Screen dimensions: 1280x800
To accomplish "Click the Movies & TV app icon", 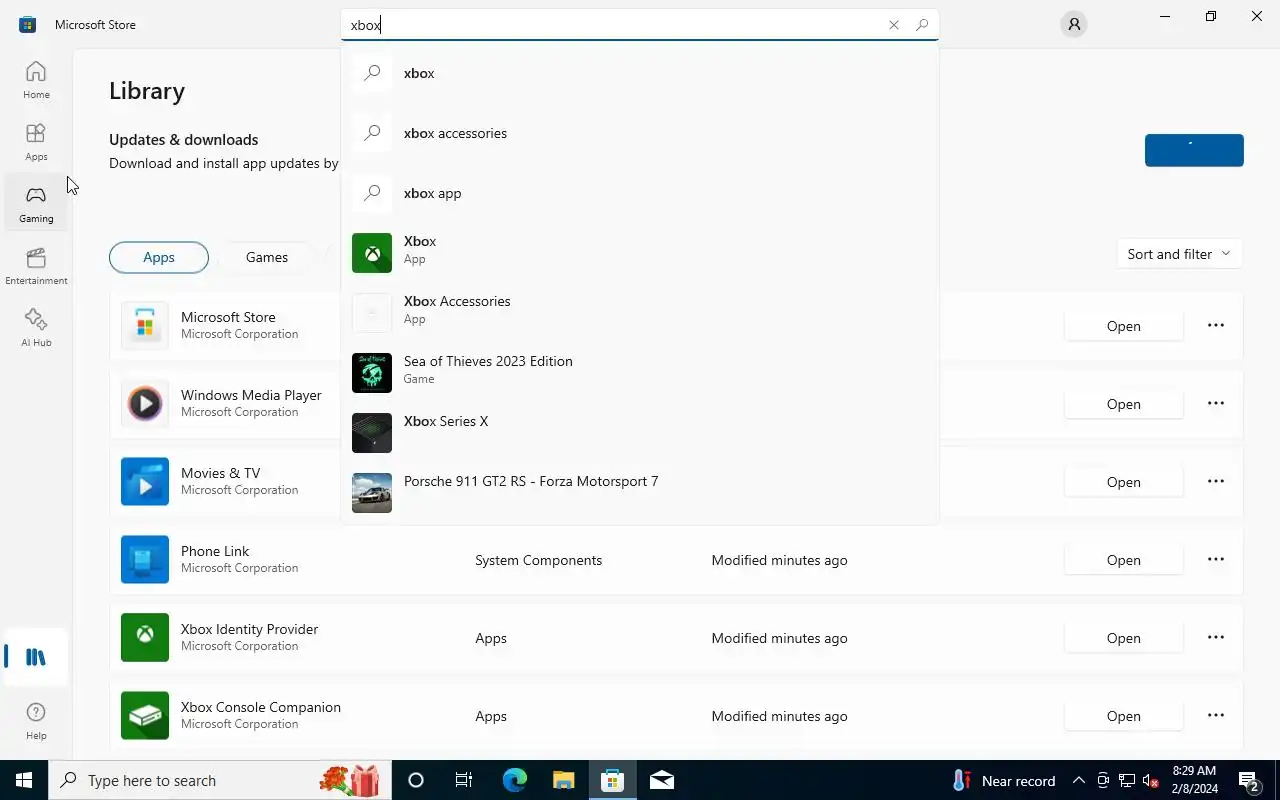I will coord(145,481).
